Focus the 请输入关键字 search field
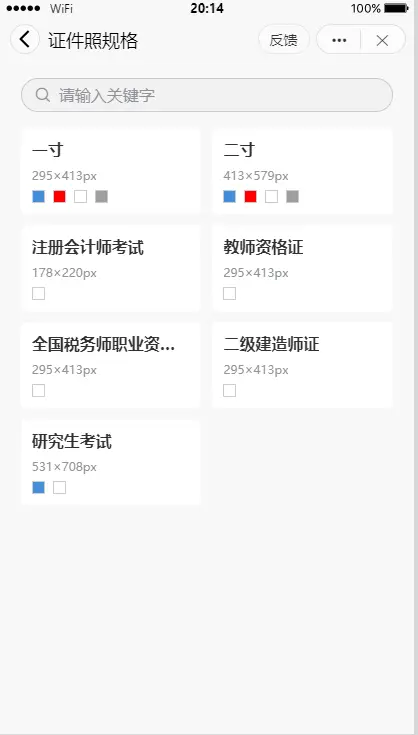 coord(207,95)
